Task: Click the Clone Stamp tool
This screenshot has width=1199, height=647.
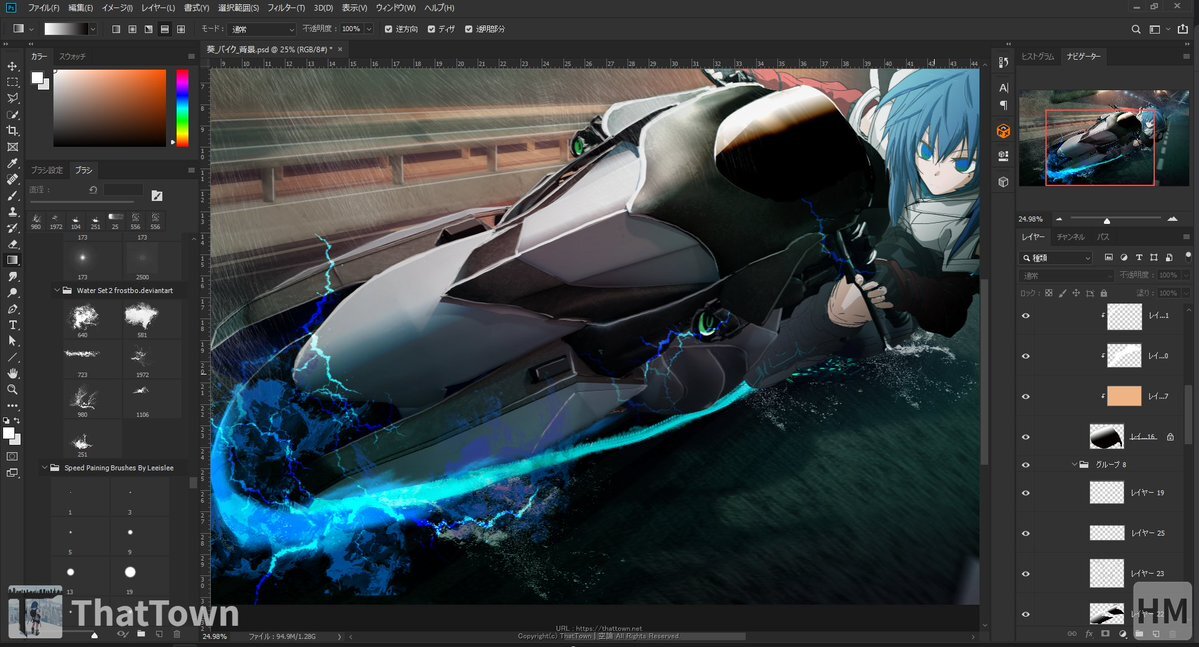Action: tap(12, 211)
